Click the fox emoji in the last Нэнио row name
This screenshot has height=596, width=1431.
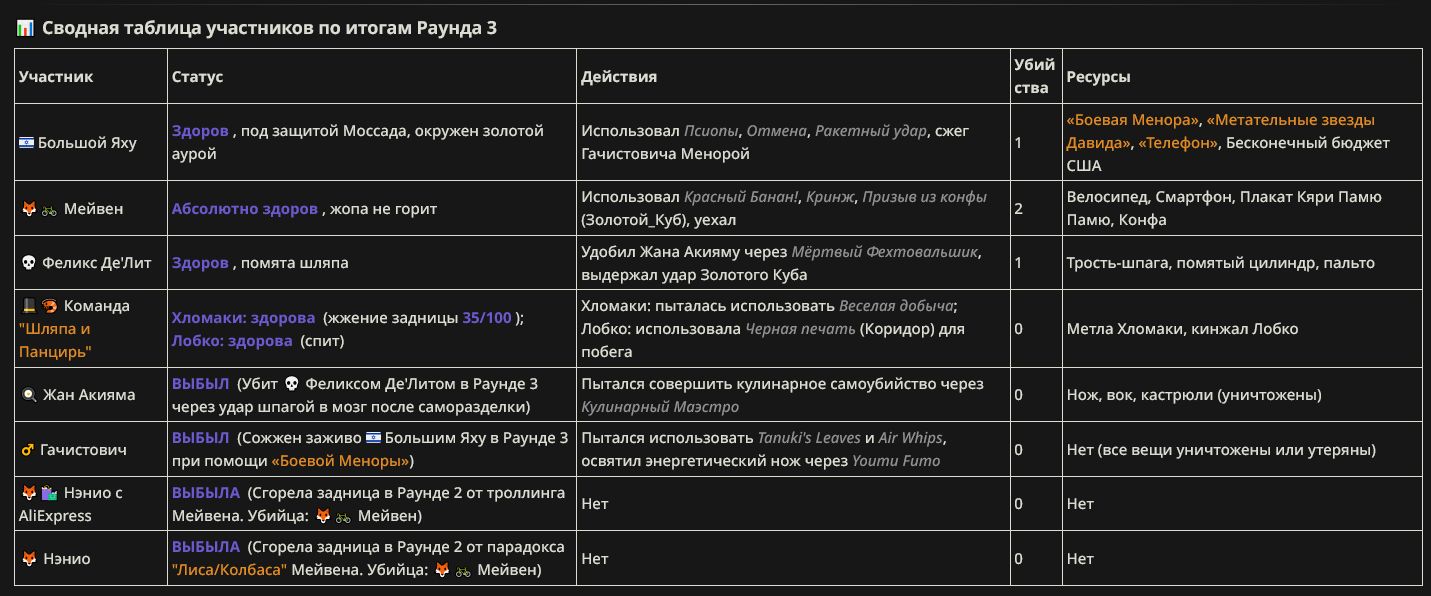click(28, 559)
